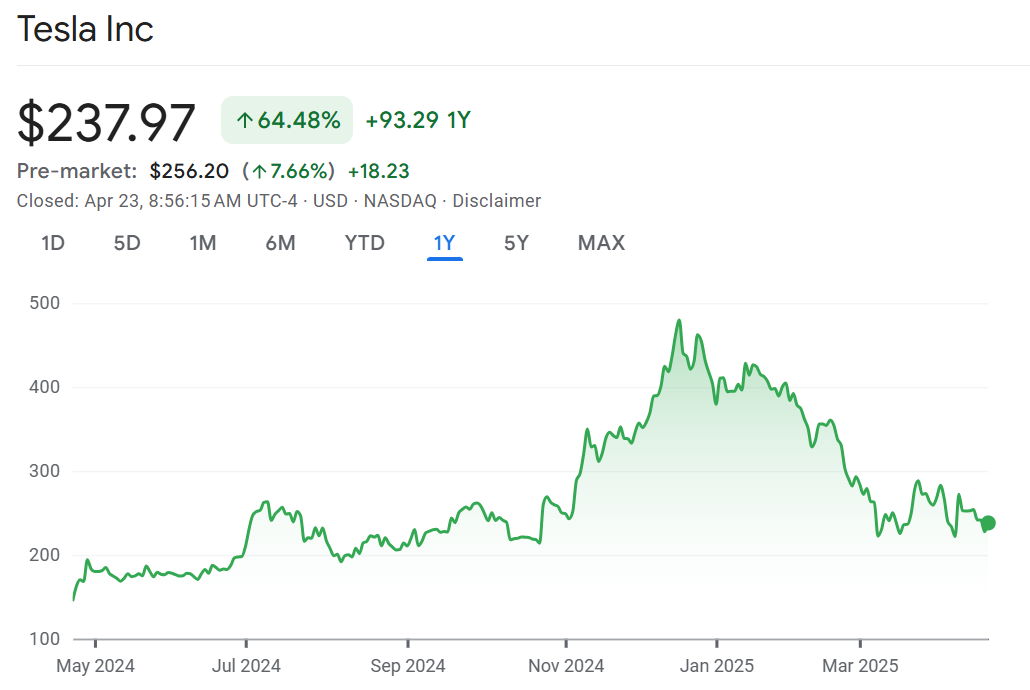
Task: Click the up arrow in the 64.48% badge
Action: coord(244,121)
